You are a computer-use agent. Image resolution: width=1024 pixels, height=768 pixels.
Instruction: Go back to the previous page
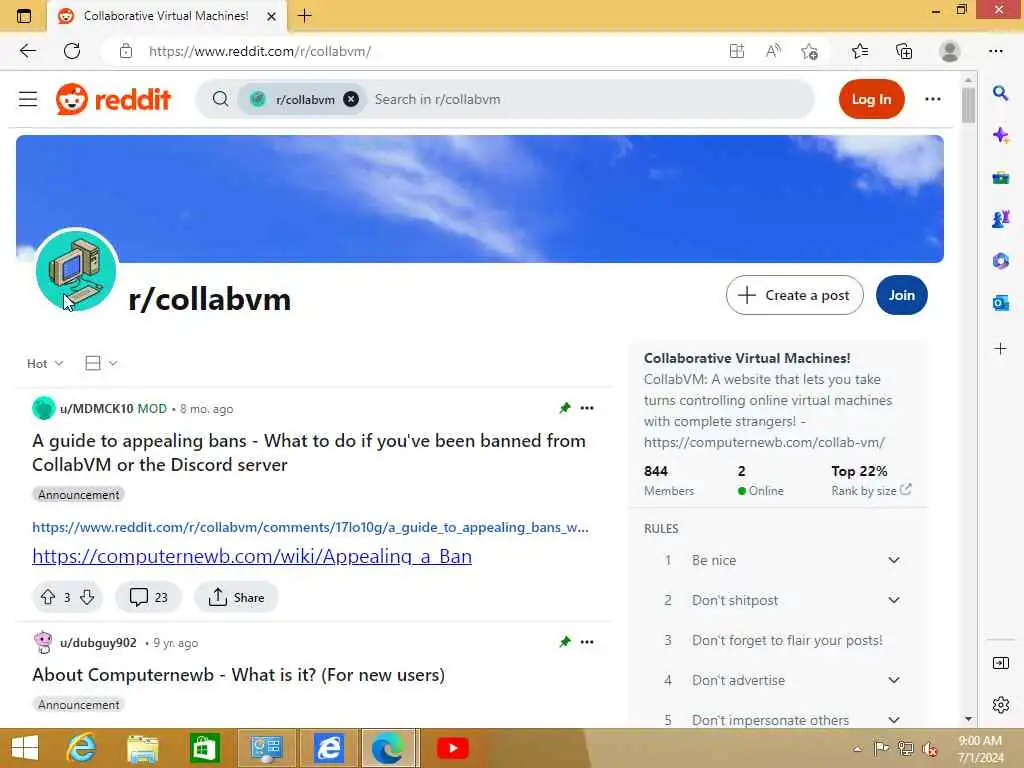coord(27,51)
